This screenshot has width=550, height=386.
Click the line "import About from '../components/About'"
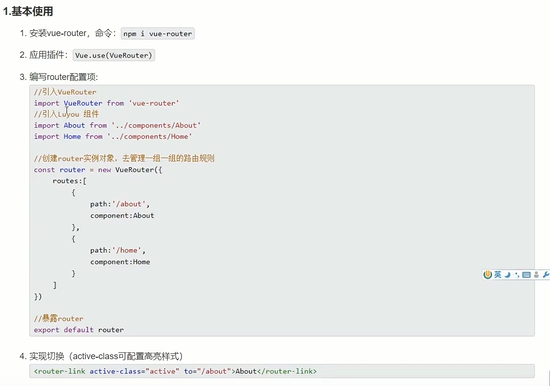click(117, 125)
